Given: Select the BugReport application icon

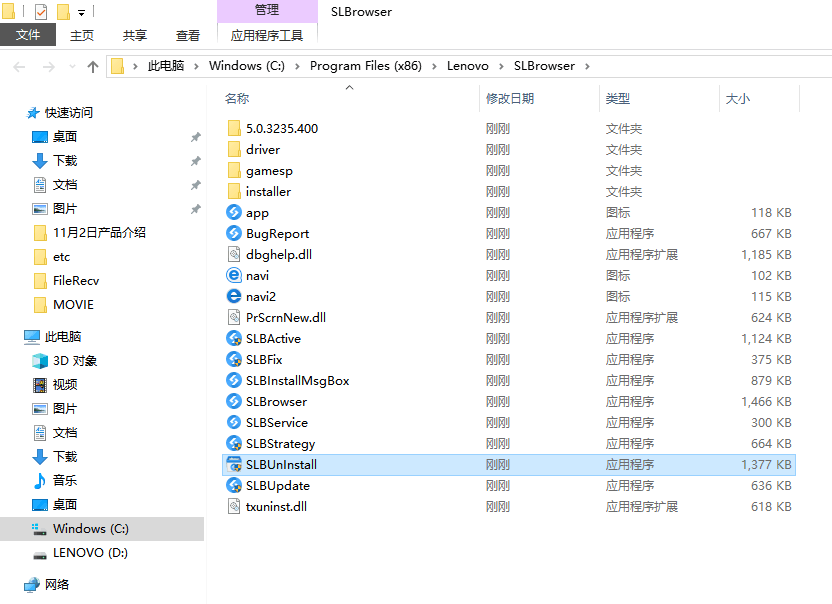Looking at the screenshot, I should tap(233, 233).
